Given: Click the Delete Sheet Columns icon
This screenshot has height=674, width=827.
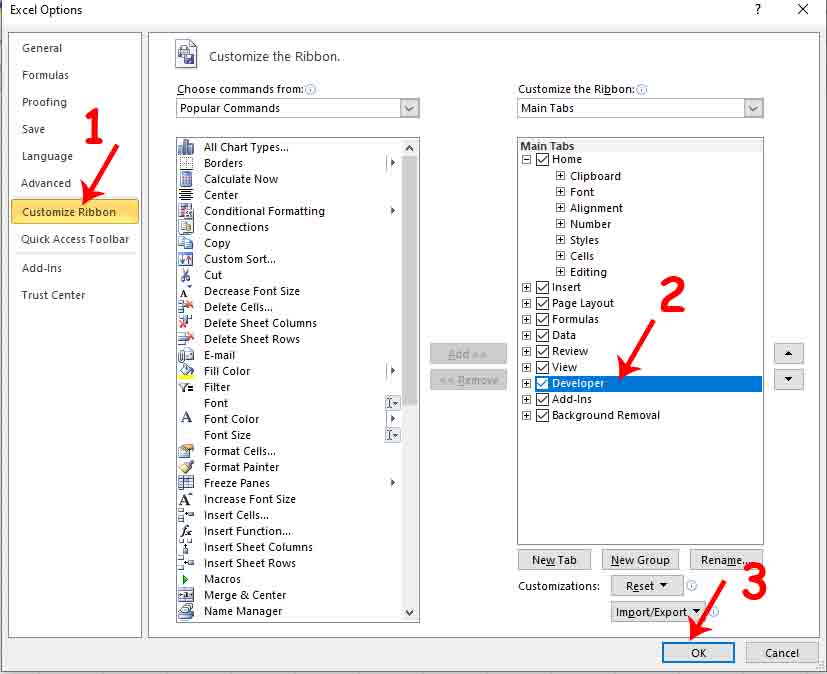Looking at the screenshot, I should (186, 323).
